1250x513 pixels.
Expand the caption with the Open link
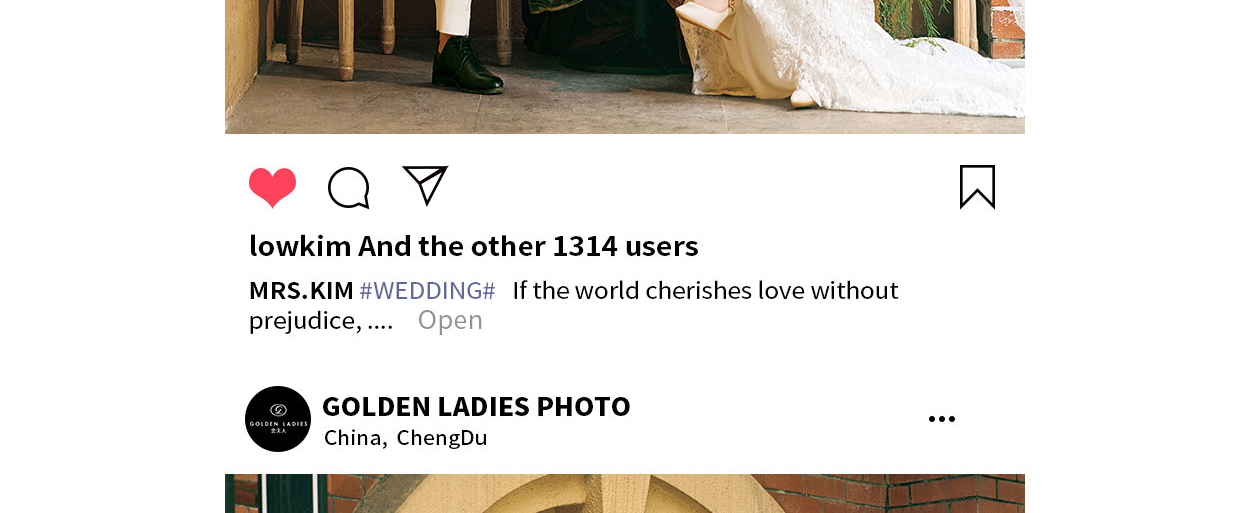click(x=450, y=320)
